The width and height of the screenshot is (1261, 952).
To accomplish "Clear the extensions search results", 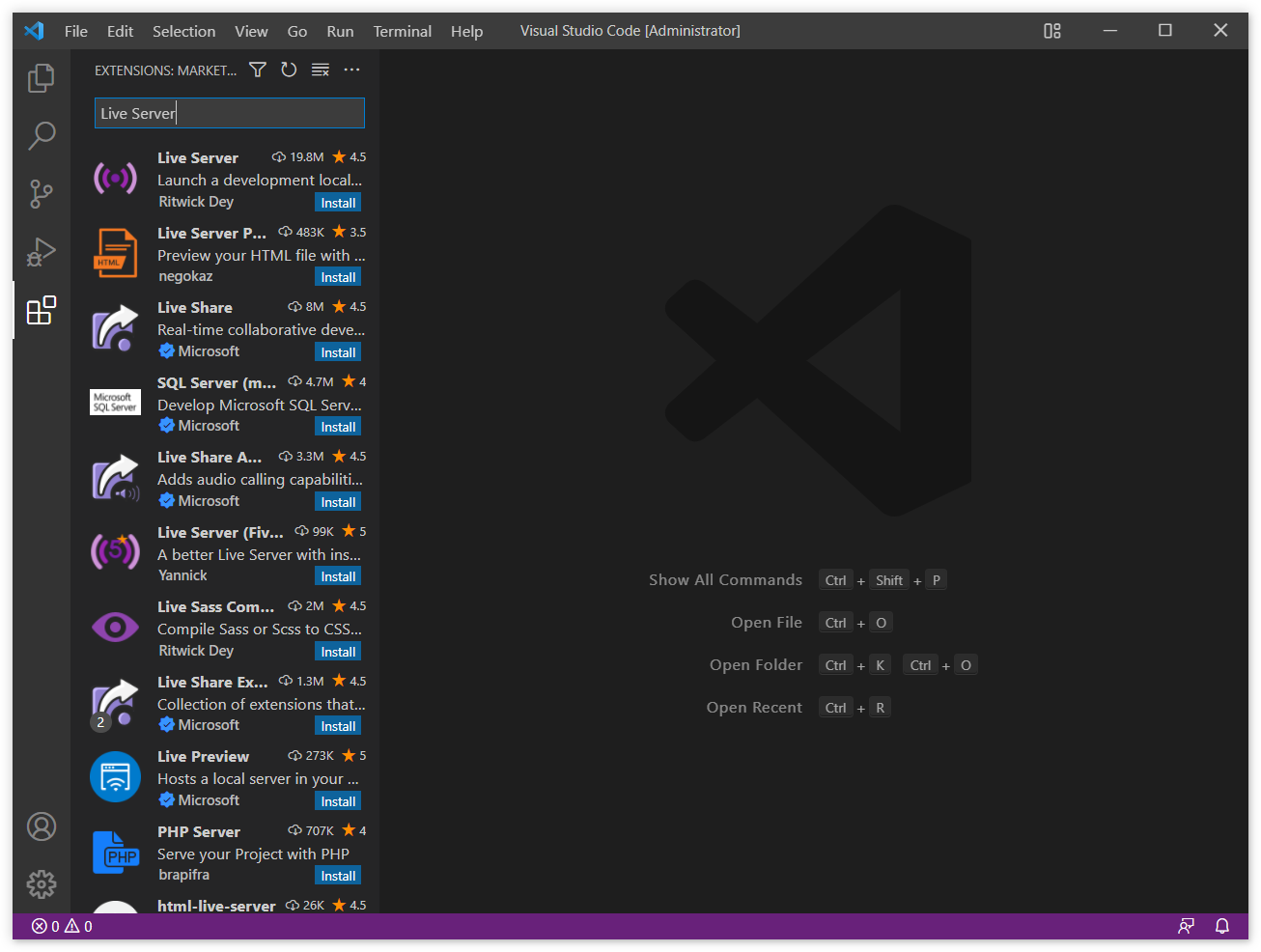I will click(321, 70).
